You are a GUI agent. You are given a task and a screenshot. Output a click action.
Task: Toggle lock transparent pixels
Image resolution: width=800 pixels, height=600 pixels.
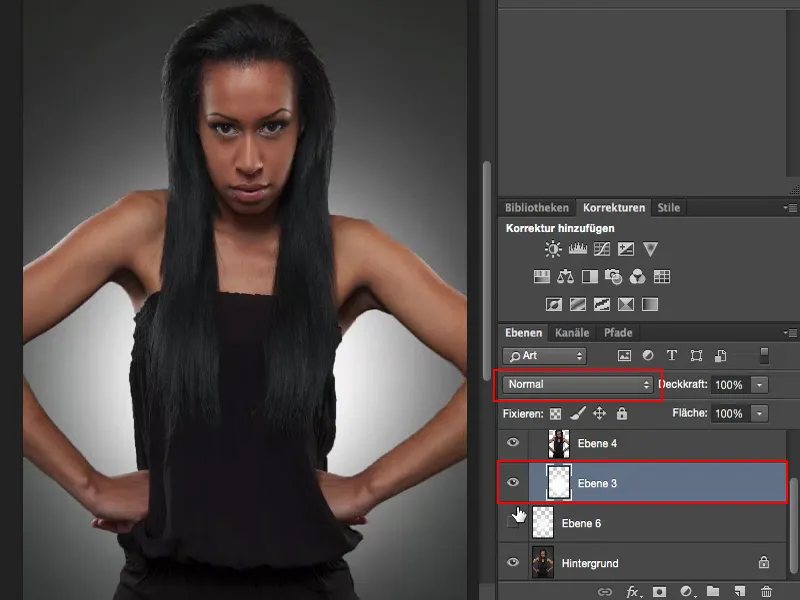point(555,413)
